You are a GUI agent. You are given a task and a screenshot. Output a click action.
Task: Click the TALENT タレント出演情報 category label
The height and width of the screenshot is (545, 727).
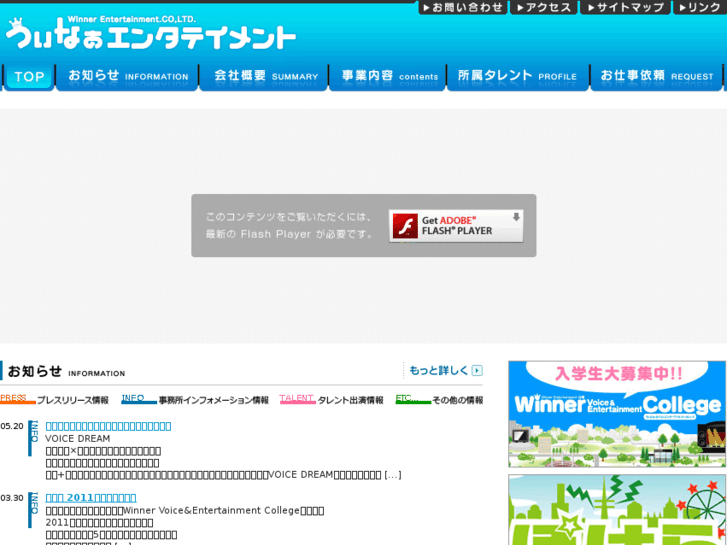pyautogui.click(x=332, y=399)
